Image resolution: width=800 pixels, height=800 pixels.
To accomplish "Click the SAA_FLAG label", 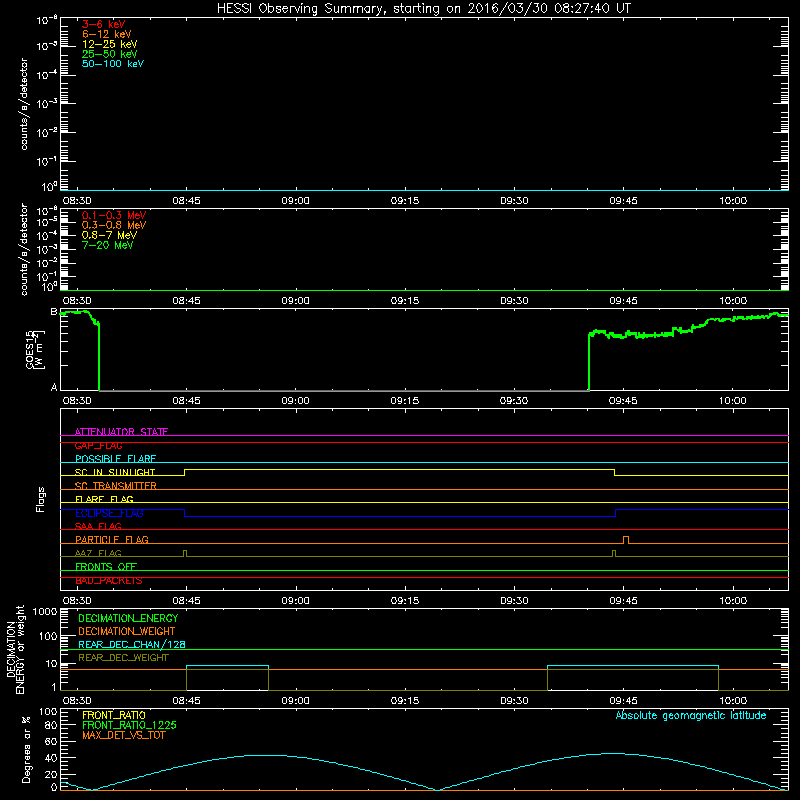I will (98, 526).
